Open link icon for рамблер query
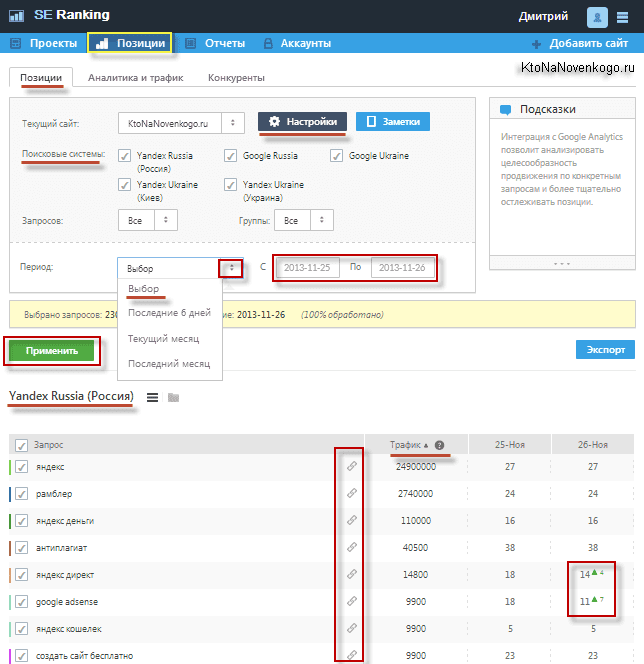Image resolution: width=644 pixels, height=664 pixels. [x=352, y=493]
